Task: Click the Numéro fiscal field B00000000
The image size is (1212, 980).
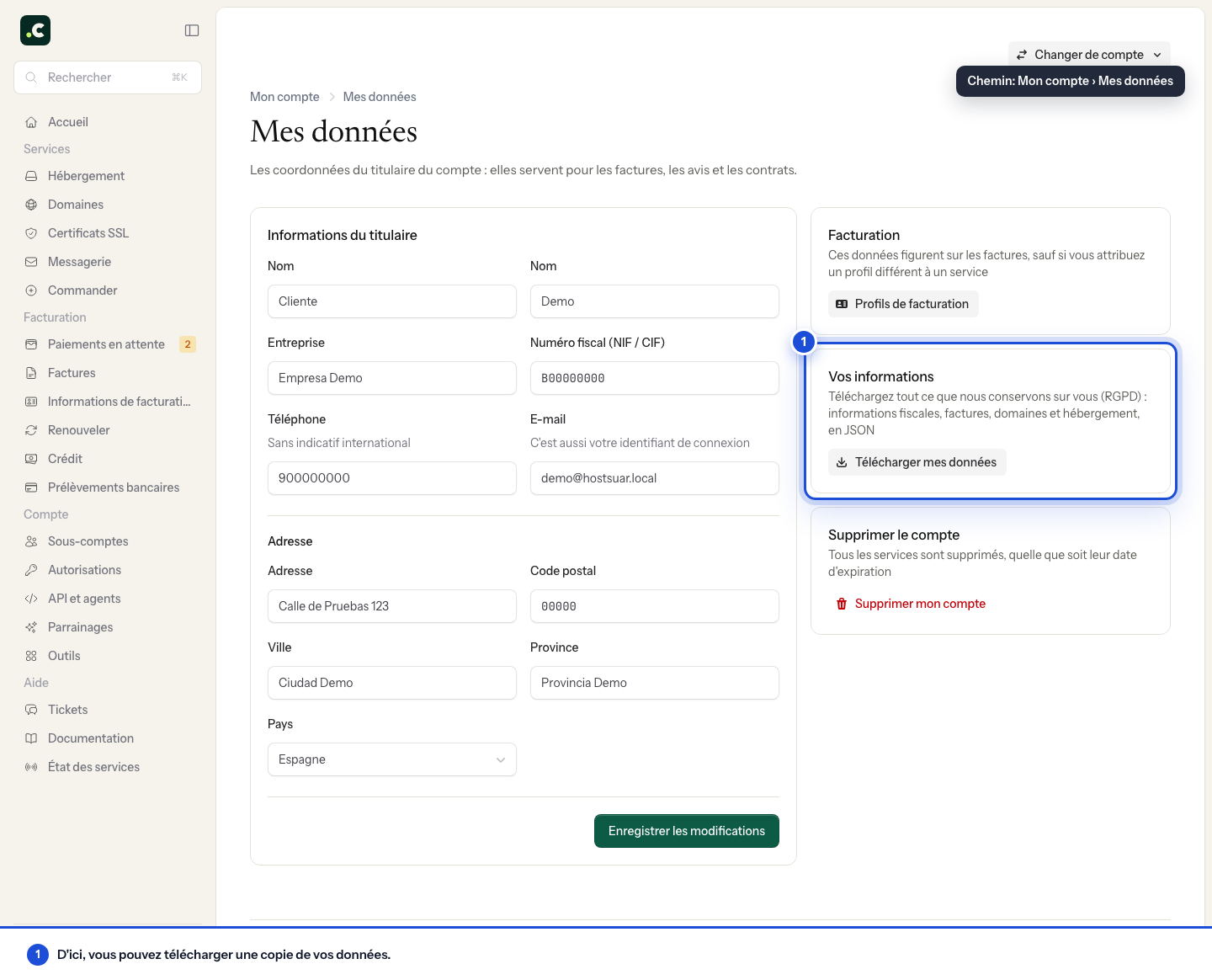Action: pos(655,378)
